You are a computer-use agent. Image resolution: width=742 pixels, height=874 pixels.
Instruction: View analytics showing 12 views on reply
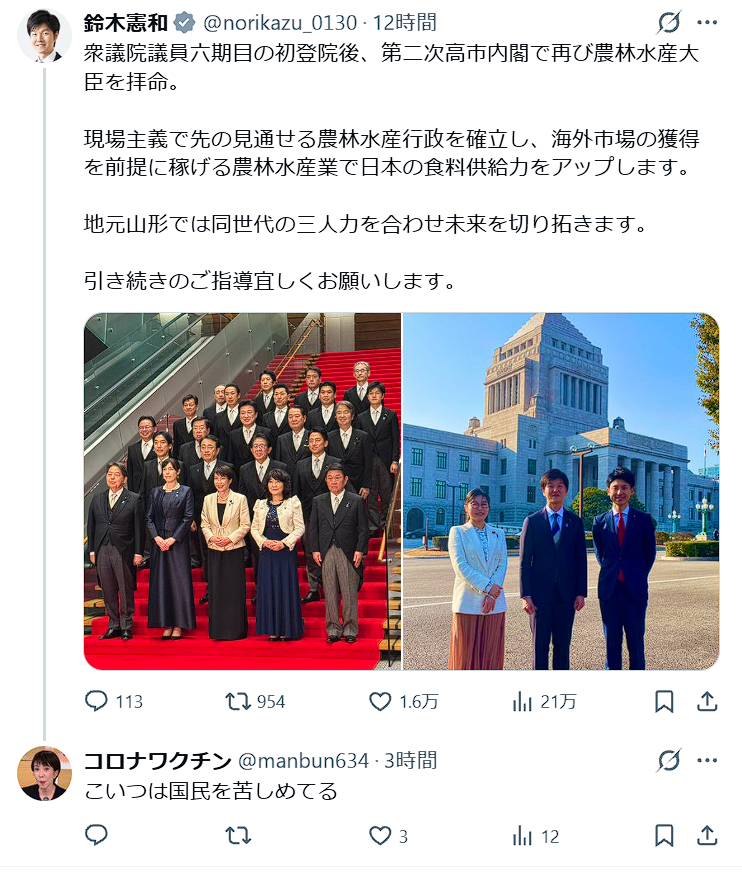(535, 836)
